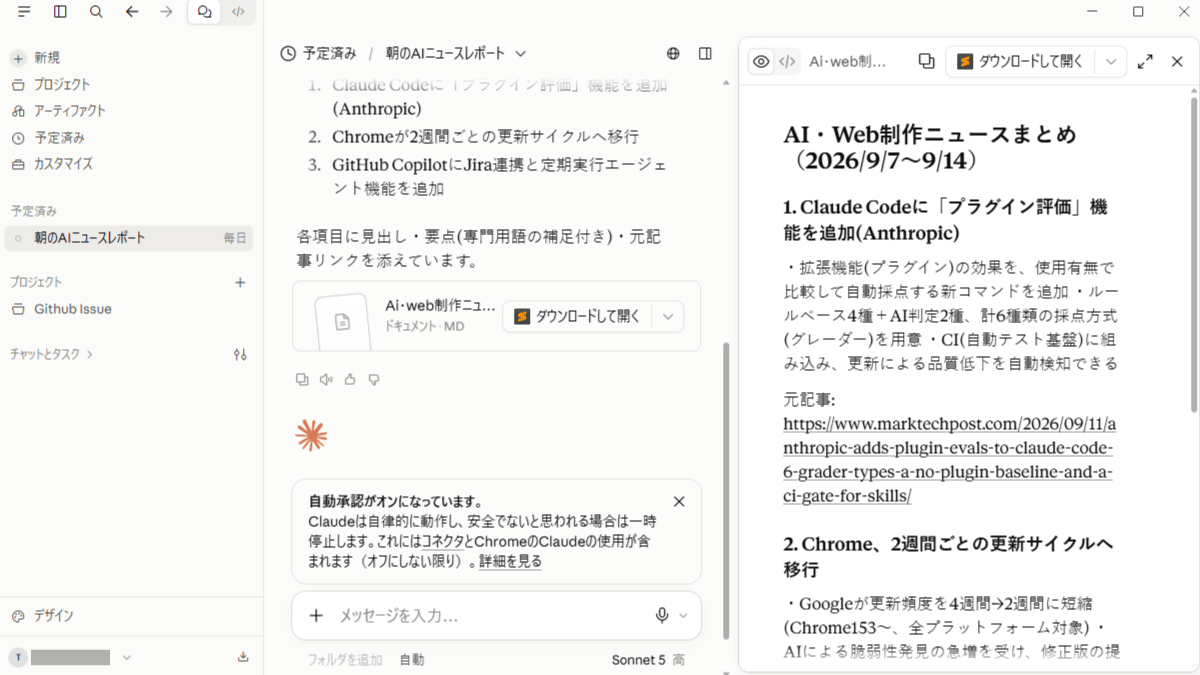Open the Ai·web制作ニュ document card
The image size is (1200, 675).
pos(497,316)
